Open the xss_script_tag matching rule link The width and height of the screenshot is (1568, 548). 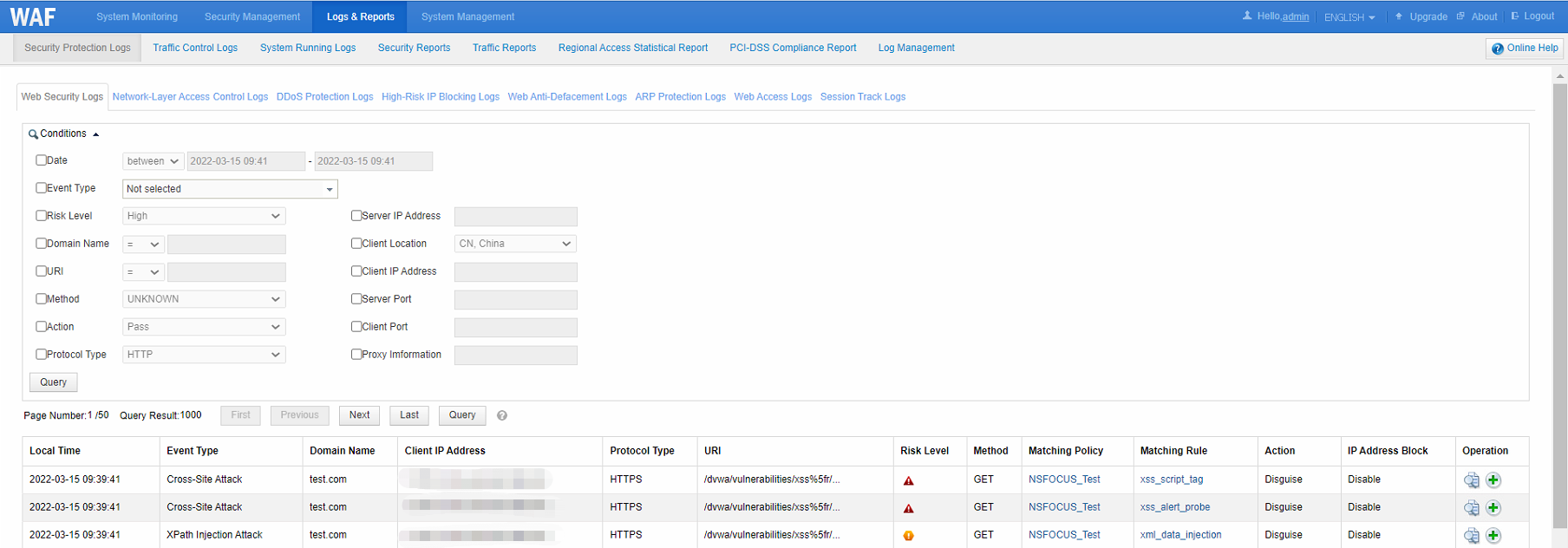[1171, 479]
